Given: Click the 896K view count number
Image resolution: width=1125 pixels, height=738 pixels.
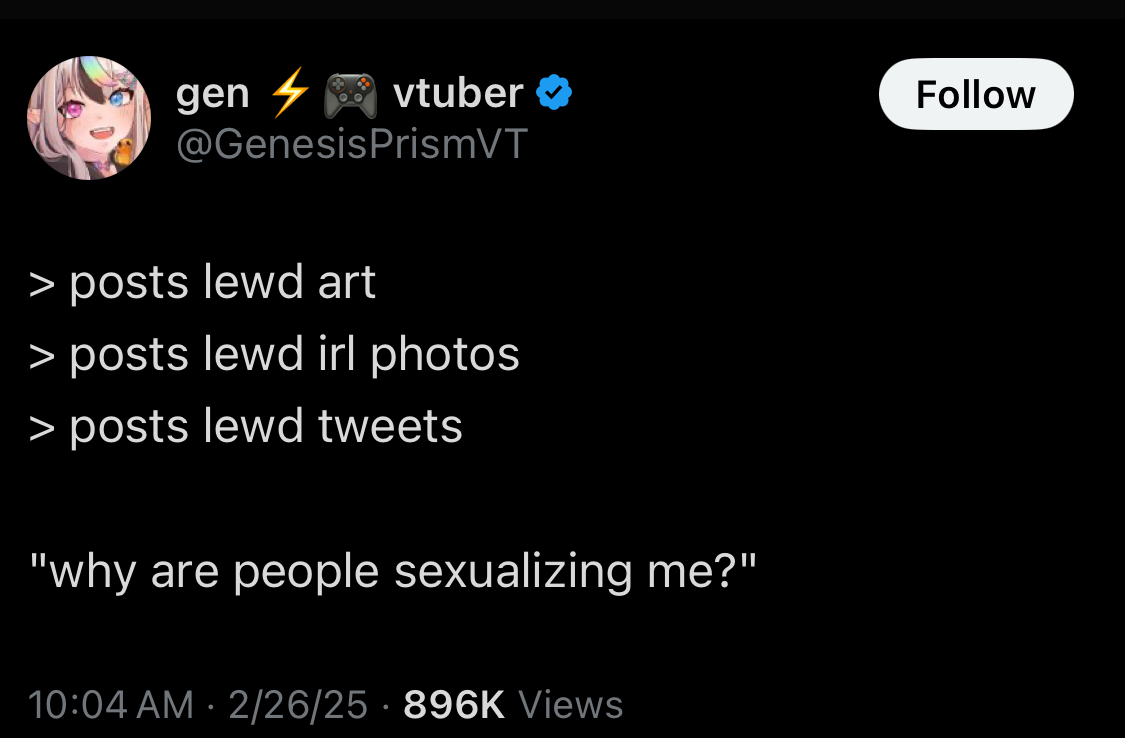Looking at the screenshot, I should coord(454,705).
